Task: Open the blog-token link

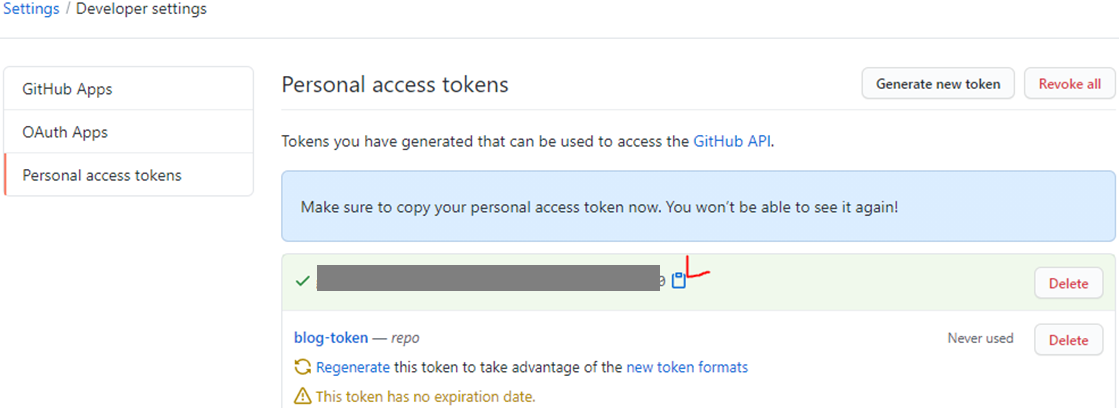Action: pos(331,337)
